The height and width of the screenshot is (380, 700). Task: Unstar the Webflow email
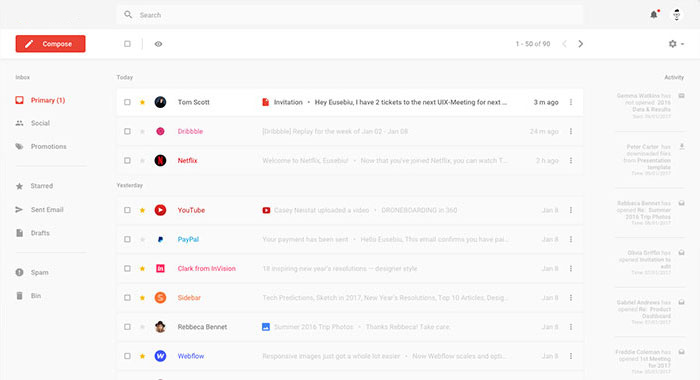tap(142, 356)
